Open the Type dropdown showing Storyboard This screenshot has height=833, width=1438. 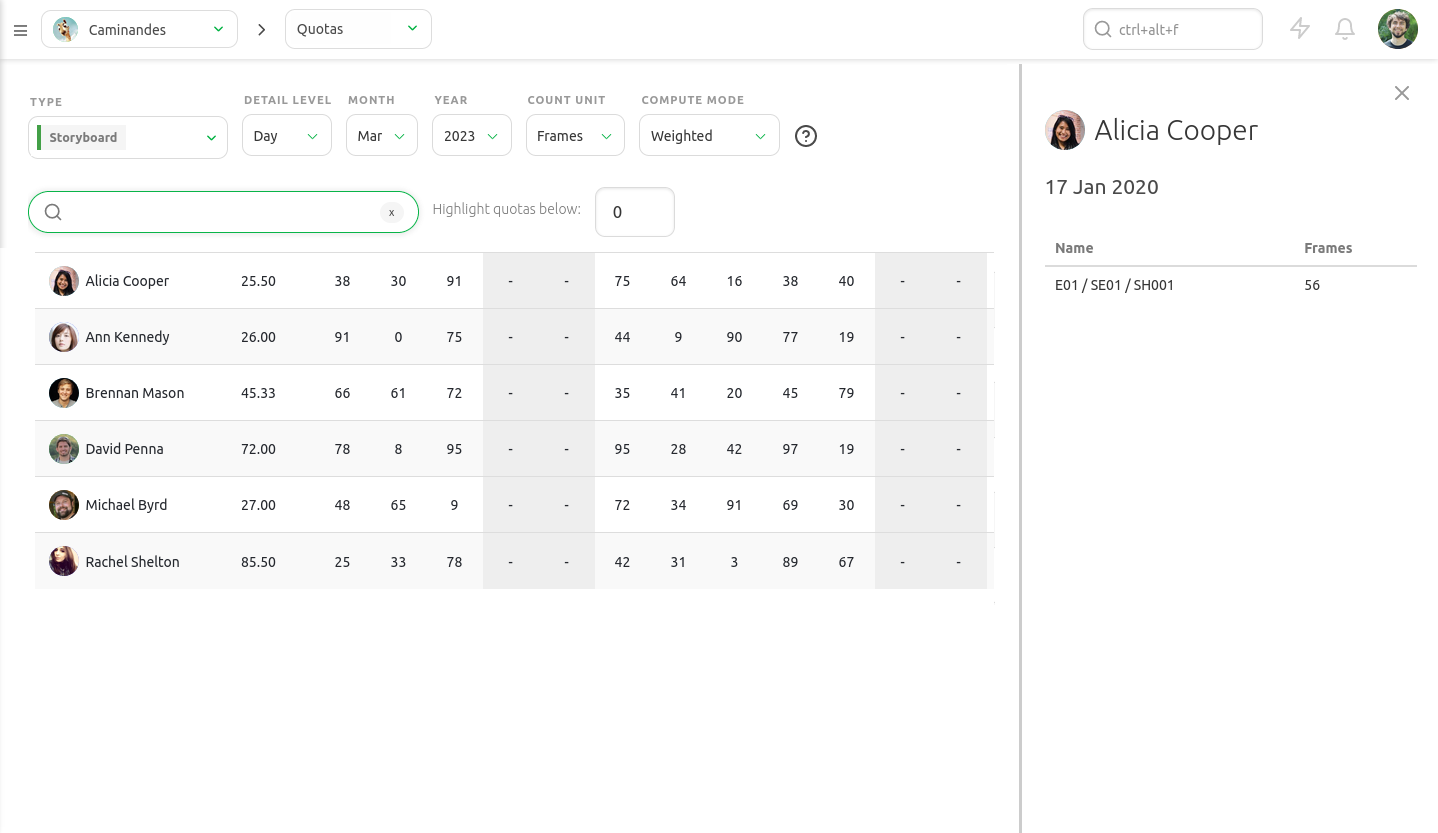tap(128, 137)
